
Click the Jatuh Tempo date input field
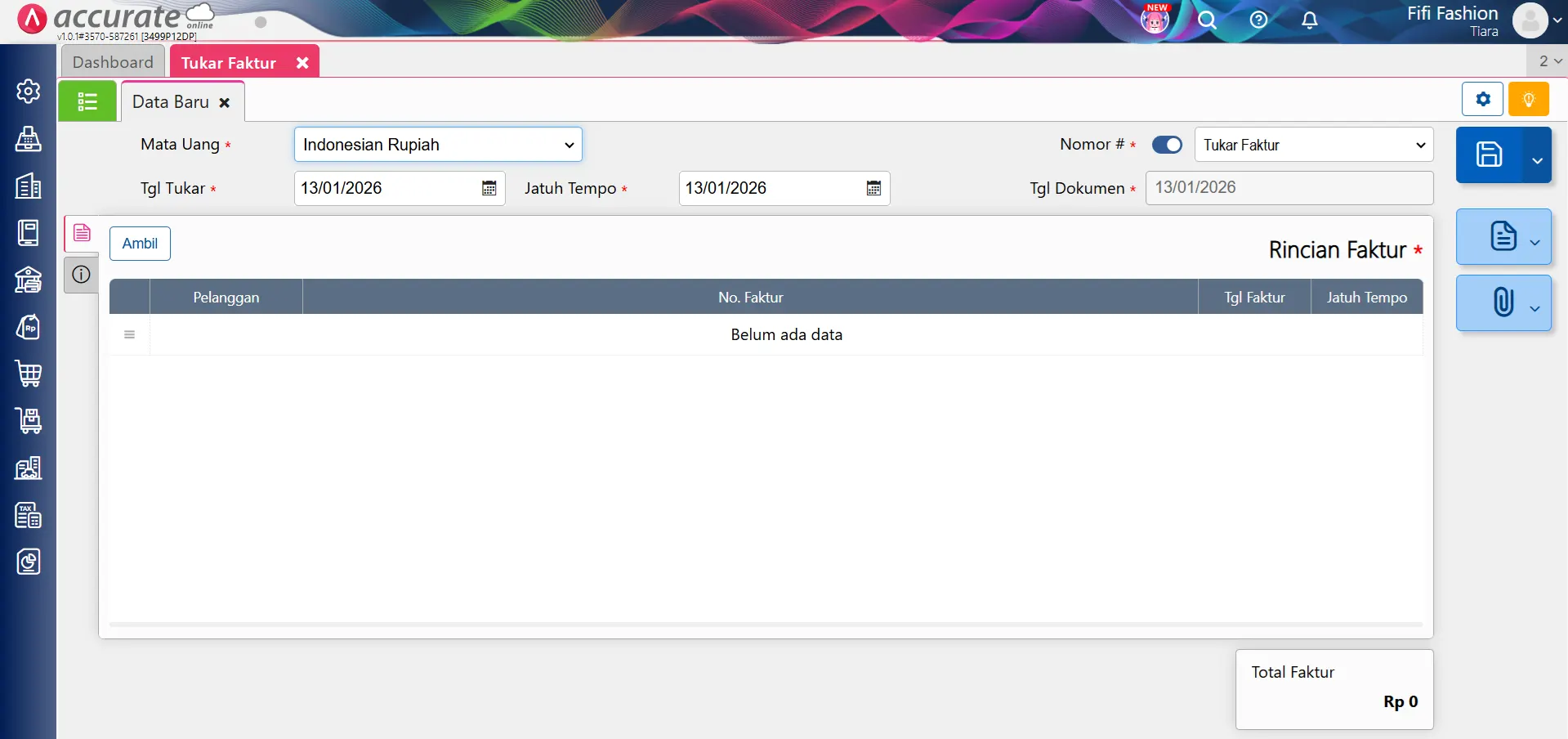point(770,189)
